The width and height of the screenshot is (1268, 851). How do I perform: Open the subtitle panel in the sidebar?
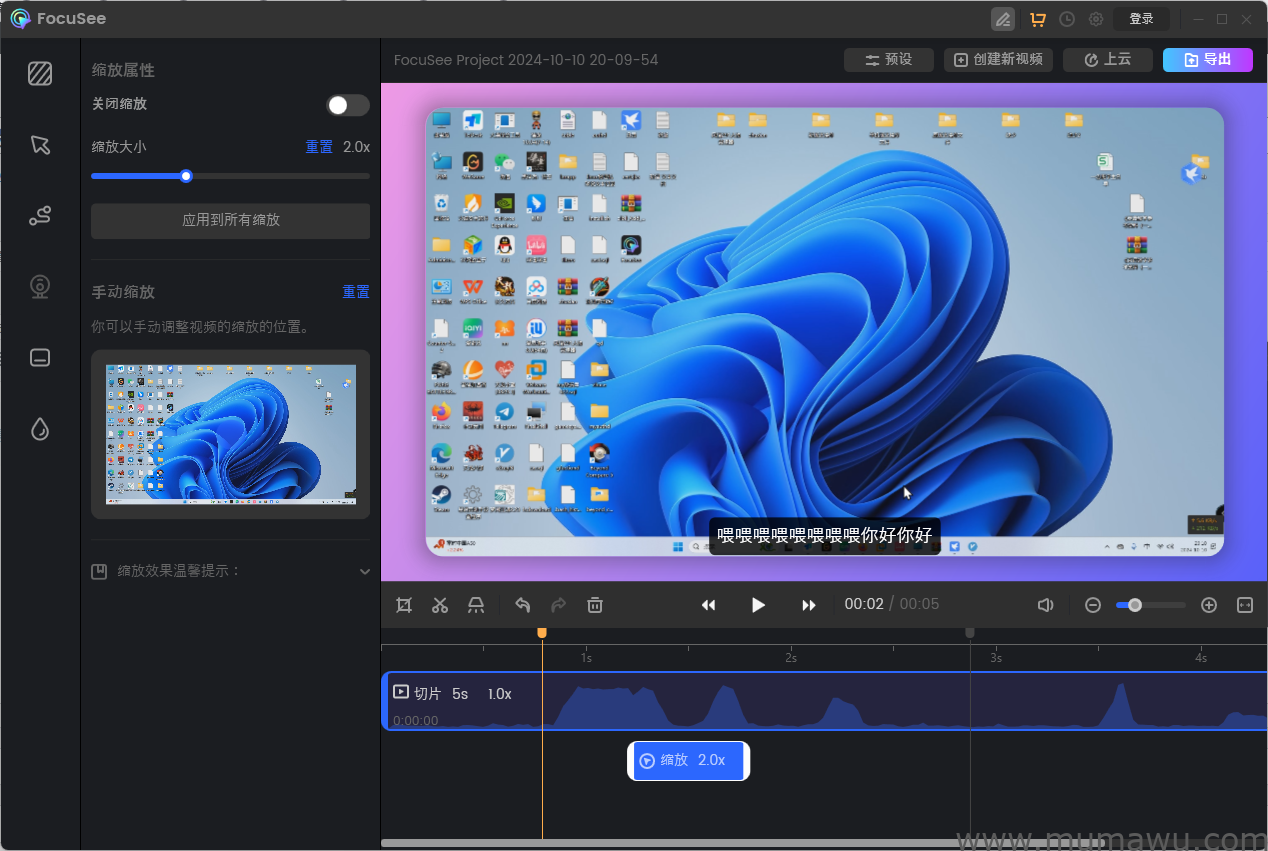[40, 357]
